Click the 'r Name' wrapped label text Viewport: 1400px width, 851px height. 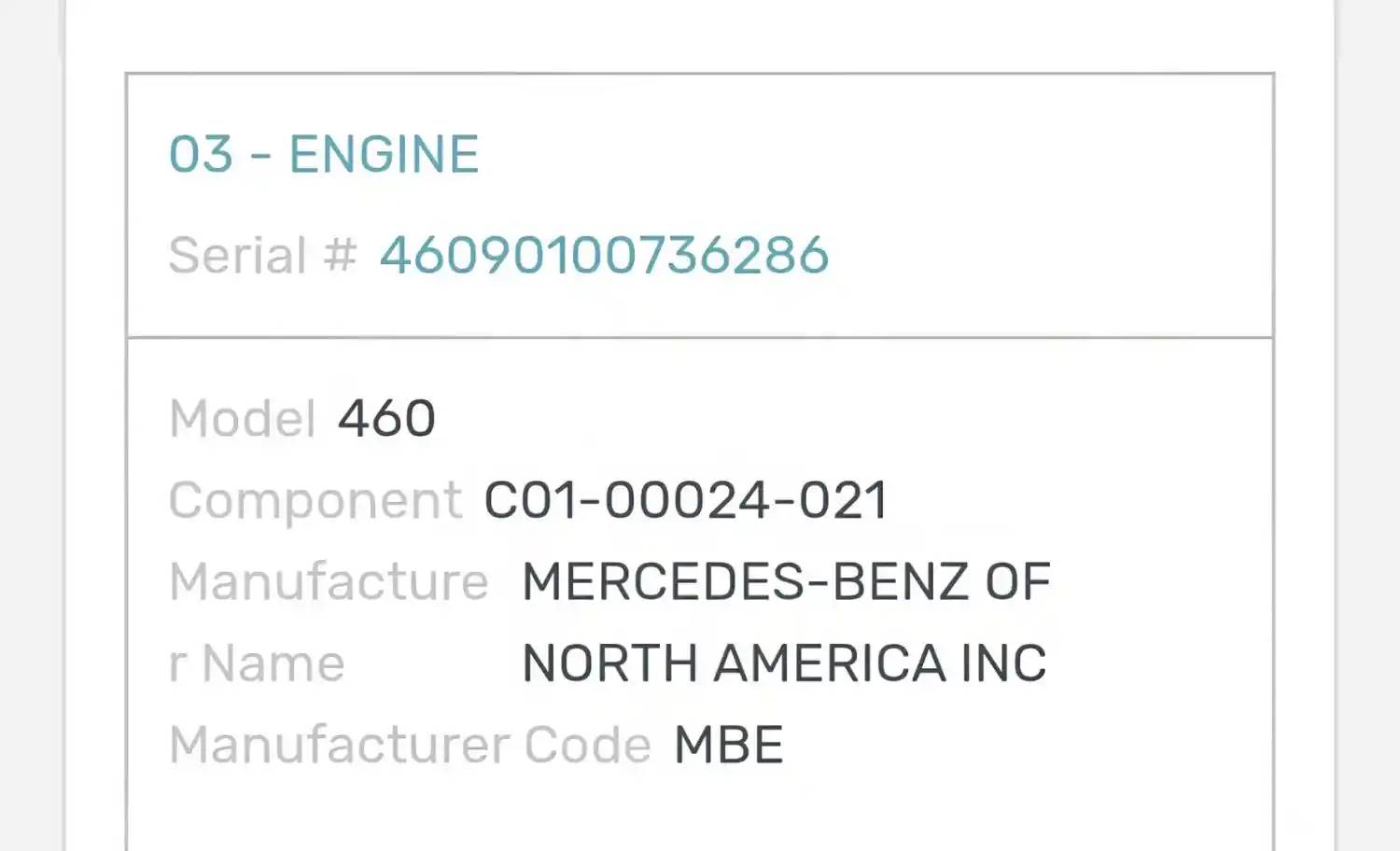coord(257,663)
